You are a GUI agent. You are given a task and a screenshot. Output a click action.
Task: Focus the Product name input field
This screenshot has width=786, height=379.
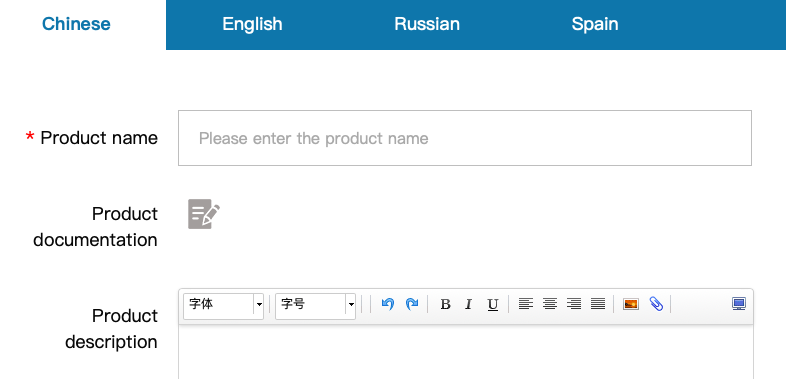[x=465, y=138]
